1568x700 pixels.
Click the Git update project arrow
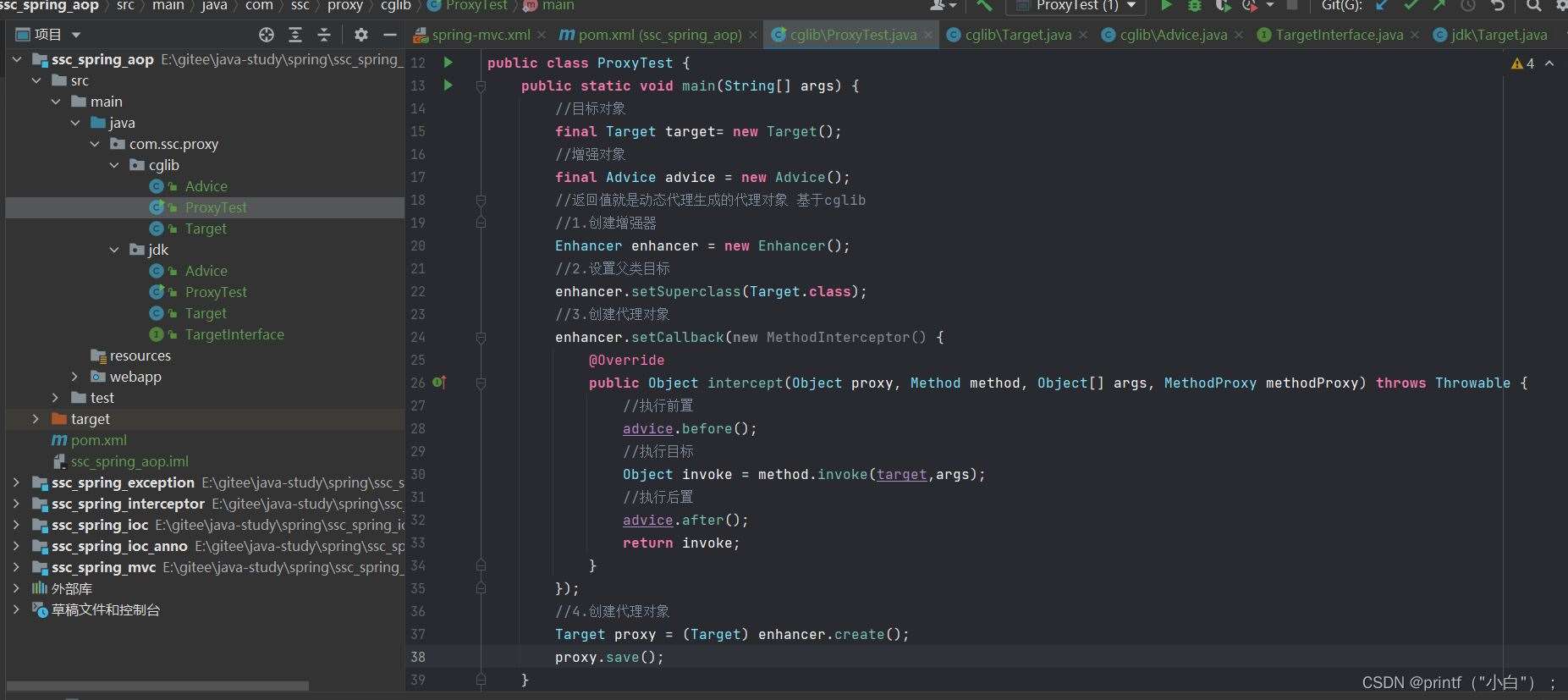[x=1382, y=6]
